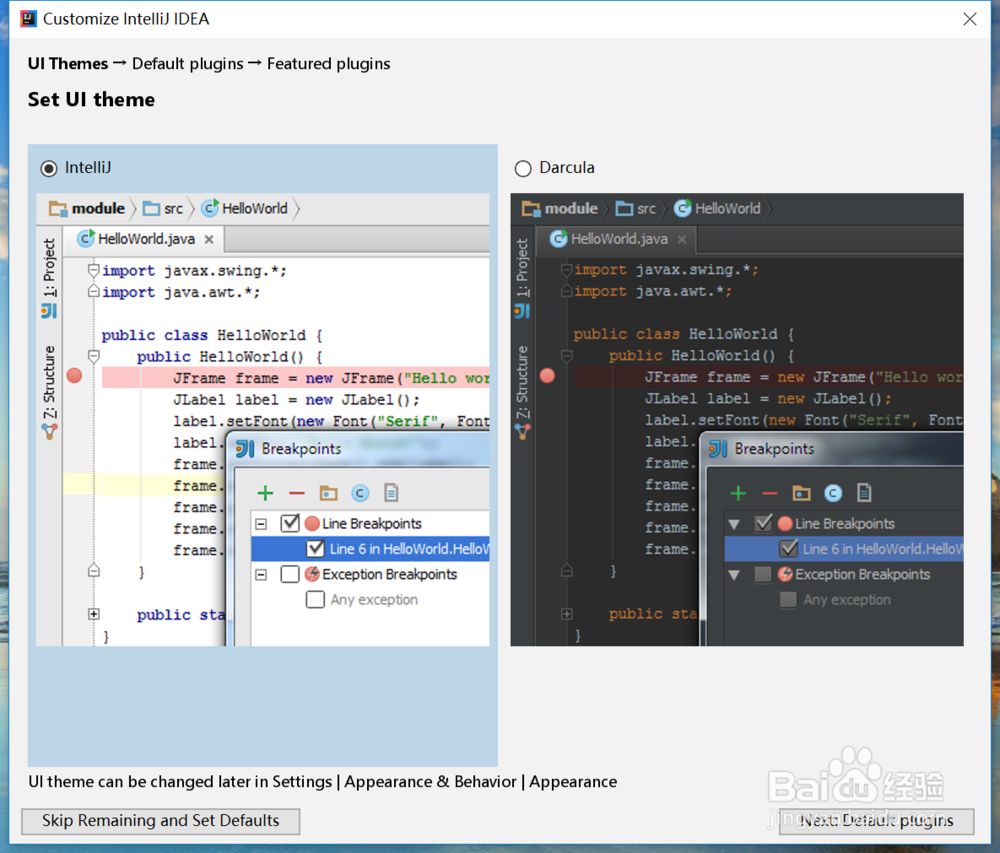This screenshot has width=1000, height=853.
Task: Toggle Any exception checkbox in Darcula preview
Action: 788,600
